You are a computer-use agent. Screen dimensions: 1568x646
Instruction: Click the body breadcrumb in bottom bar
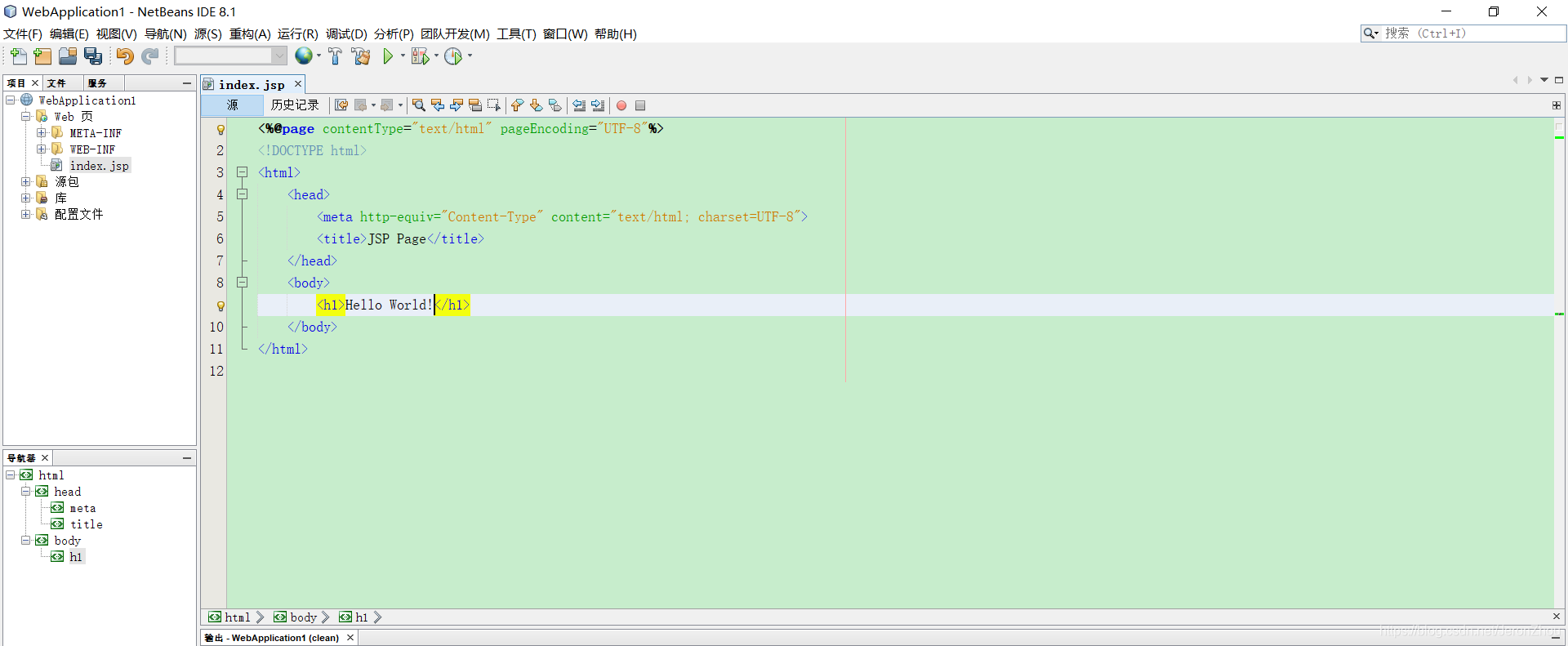pos(303,617)
